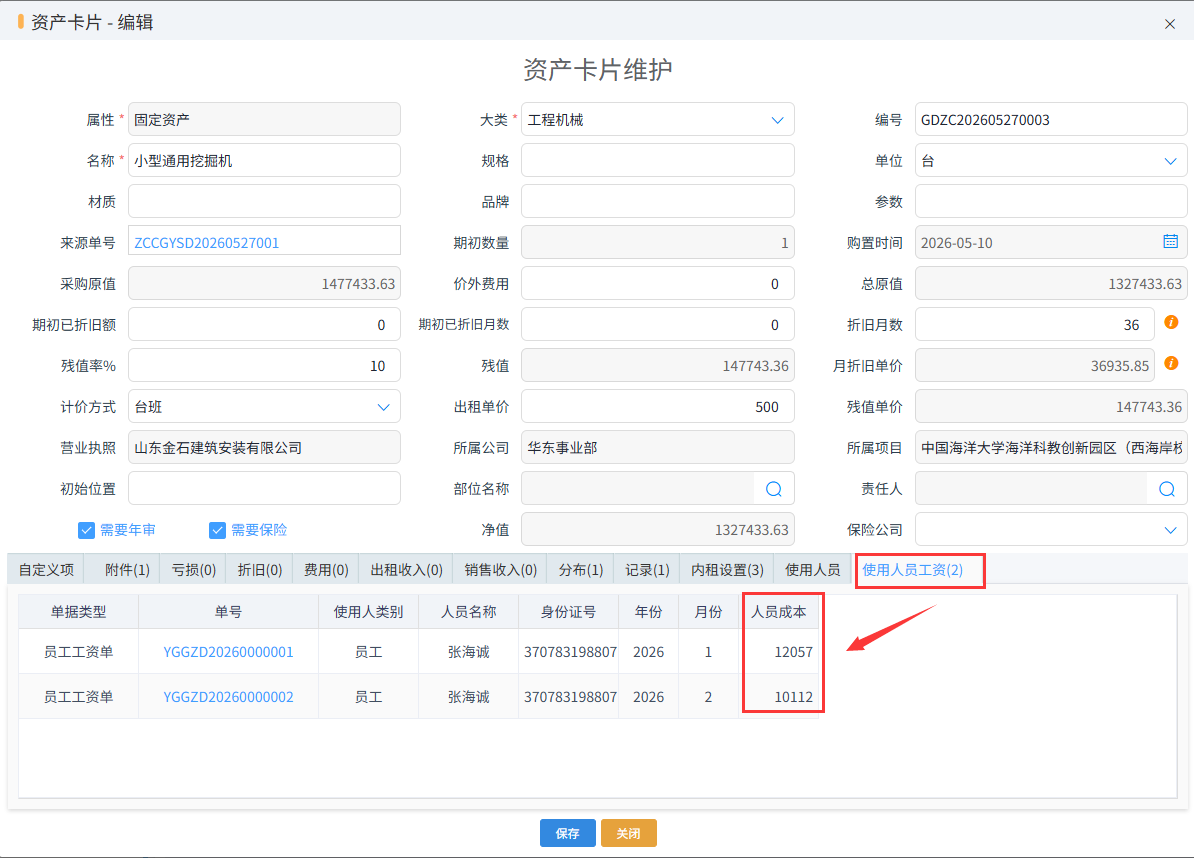Click the 人员名称 column header
Screen dimensions: 1194x858
468,612
